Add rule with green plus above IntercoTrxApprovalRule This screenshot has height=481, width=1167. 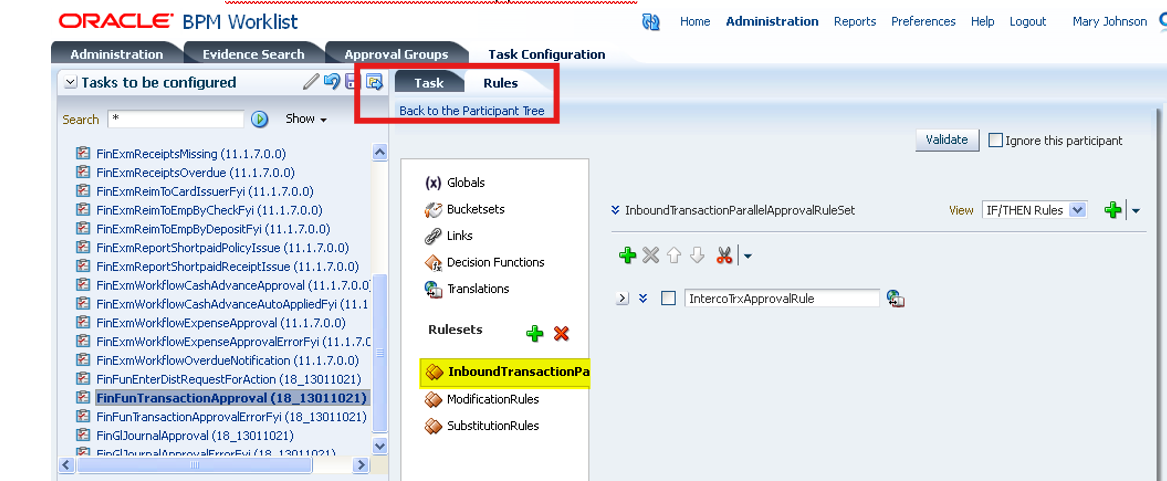[x=627, y=255]
